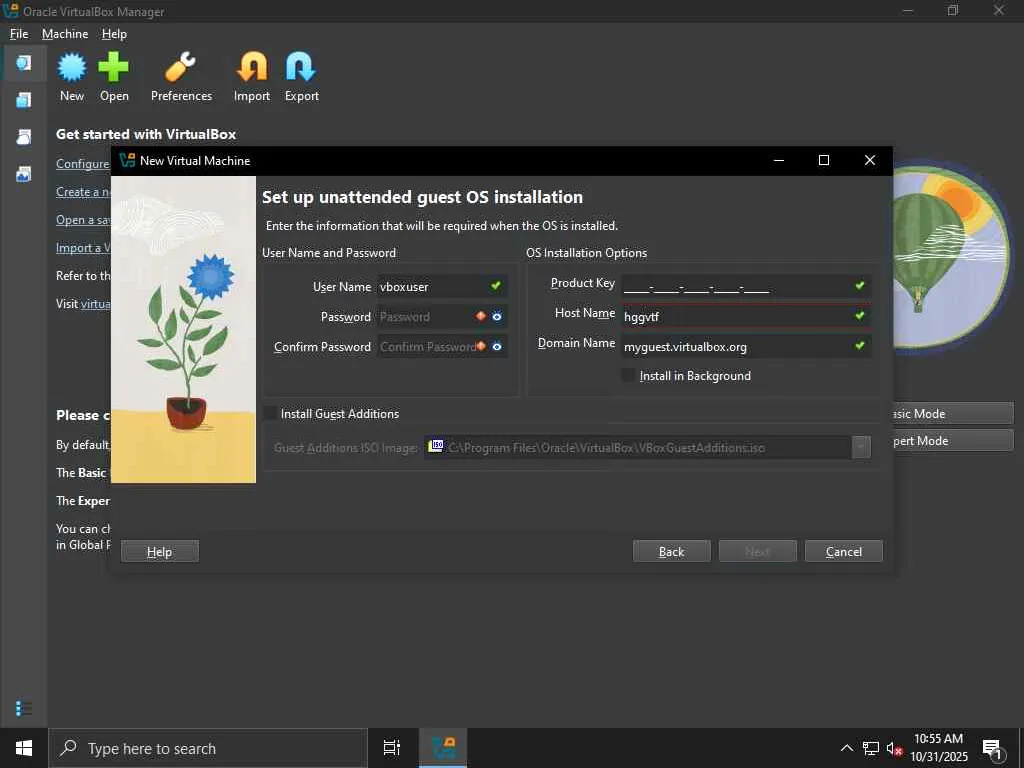1024x768 pixels.
Task: Show hidden tray icons chevron
Action: pos(846,748)
